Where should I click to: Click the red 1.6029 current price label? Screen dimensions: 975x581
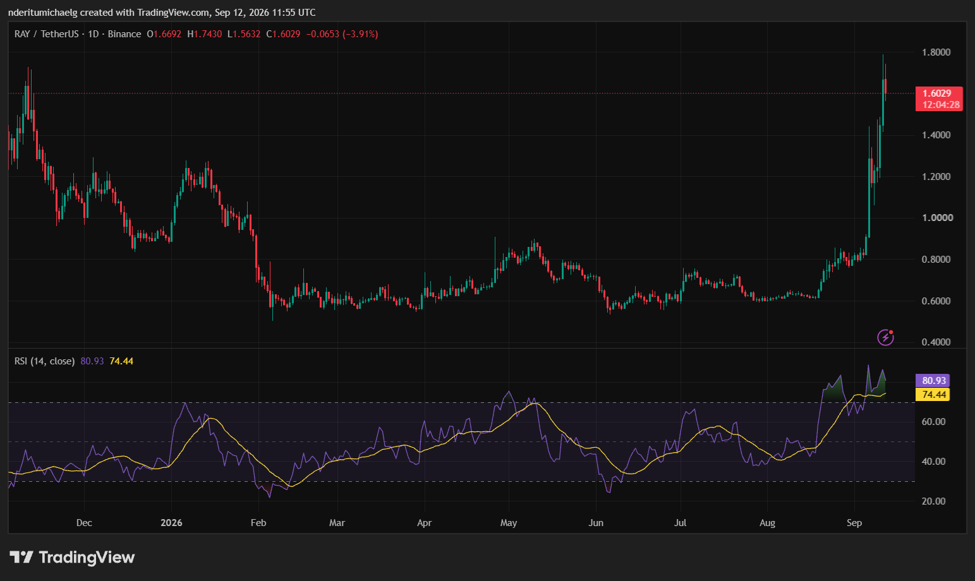tap(939, 93)
